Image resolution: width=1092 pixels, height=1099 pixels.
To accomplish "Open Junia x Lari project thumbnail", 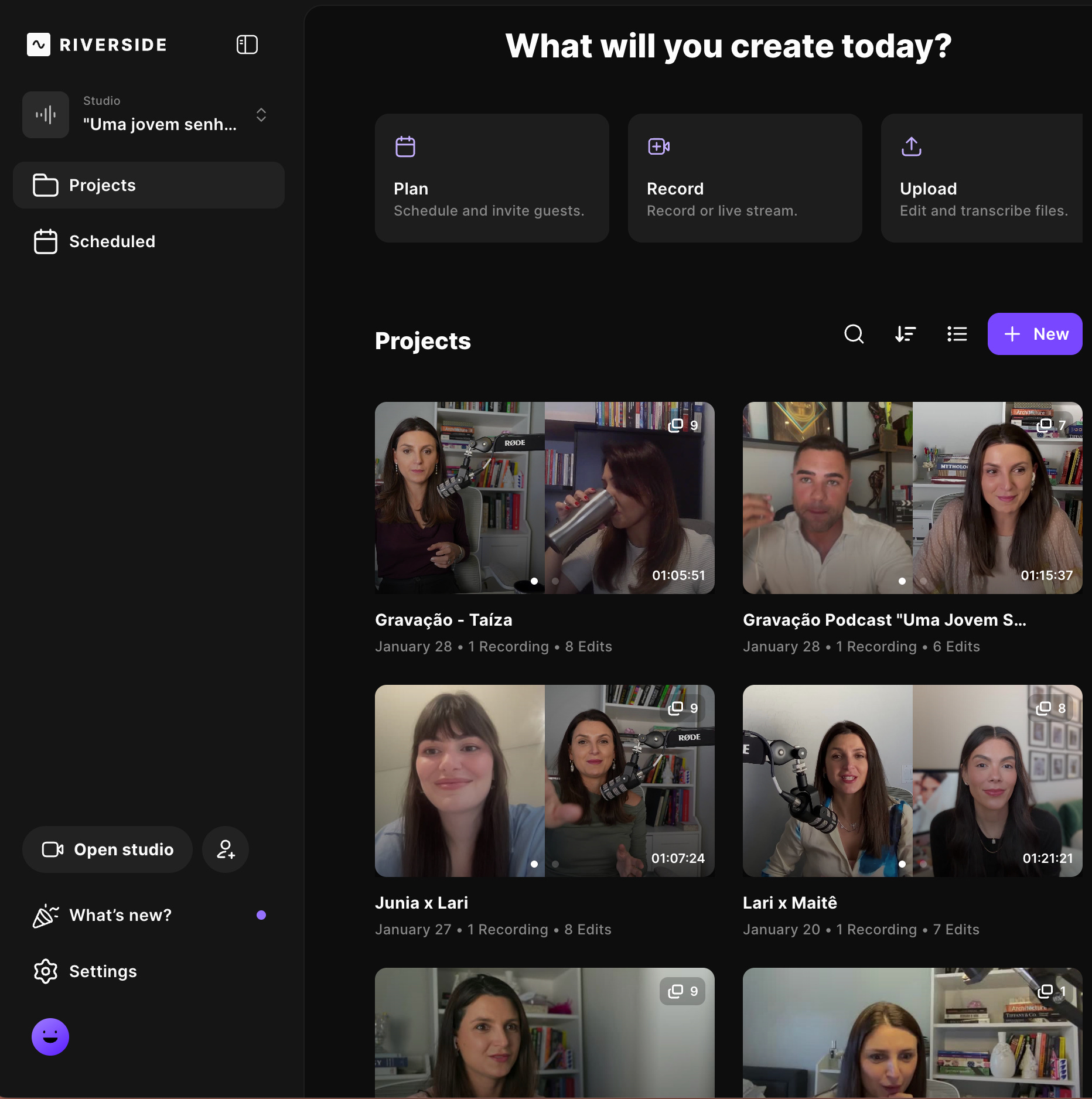I will (545, 781).
